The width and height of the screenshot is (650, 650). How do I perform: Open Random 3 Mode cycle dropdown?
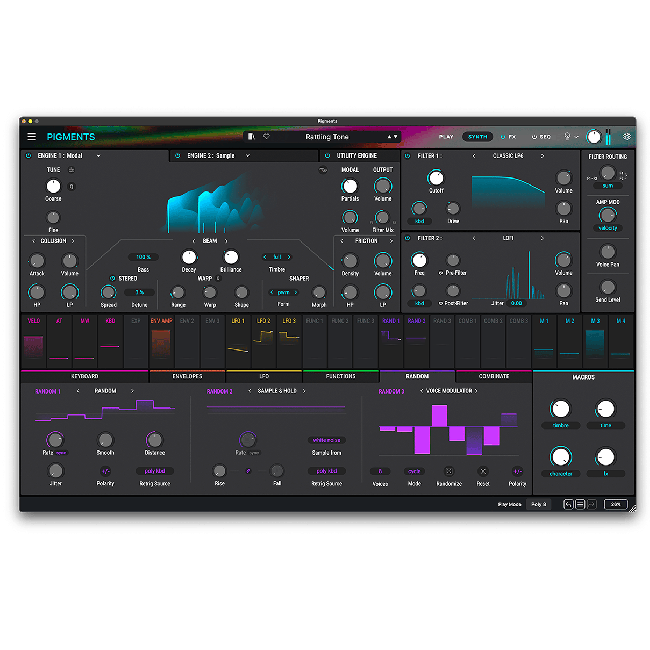click(x=414, y=471)
